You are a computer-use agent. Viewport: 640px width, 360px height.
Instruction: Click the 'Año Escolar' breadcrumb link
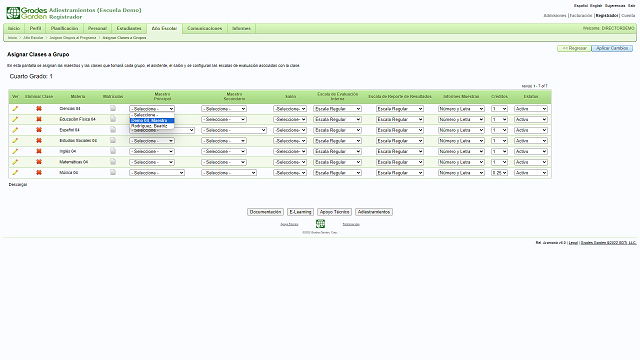[x=33, y=38]
